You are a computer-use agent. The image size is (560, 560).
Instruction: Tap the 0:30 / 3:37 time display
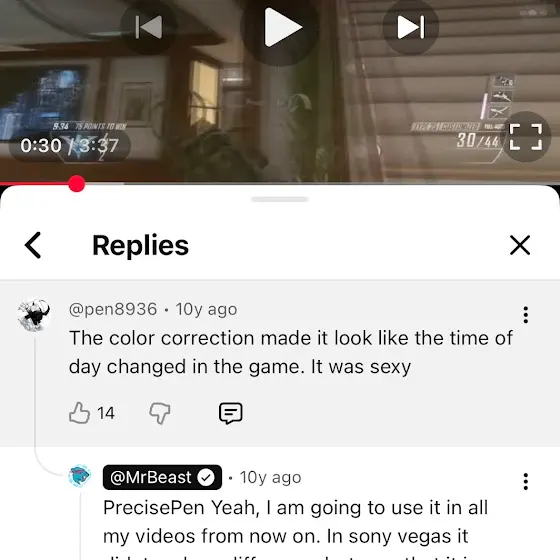click(x=69, y=145)
